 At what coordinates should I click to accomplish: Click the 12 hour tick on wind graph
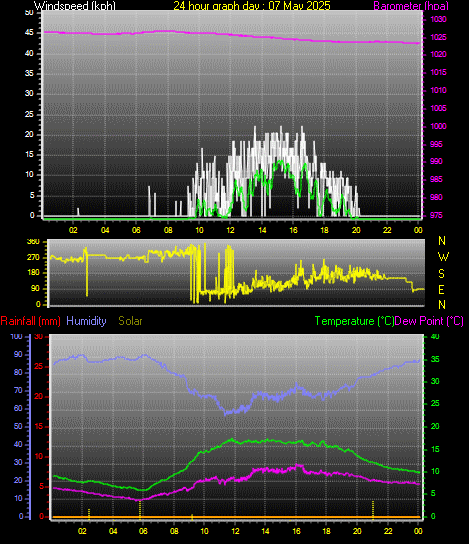click(x=230, y=230)
